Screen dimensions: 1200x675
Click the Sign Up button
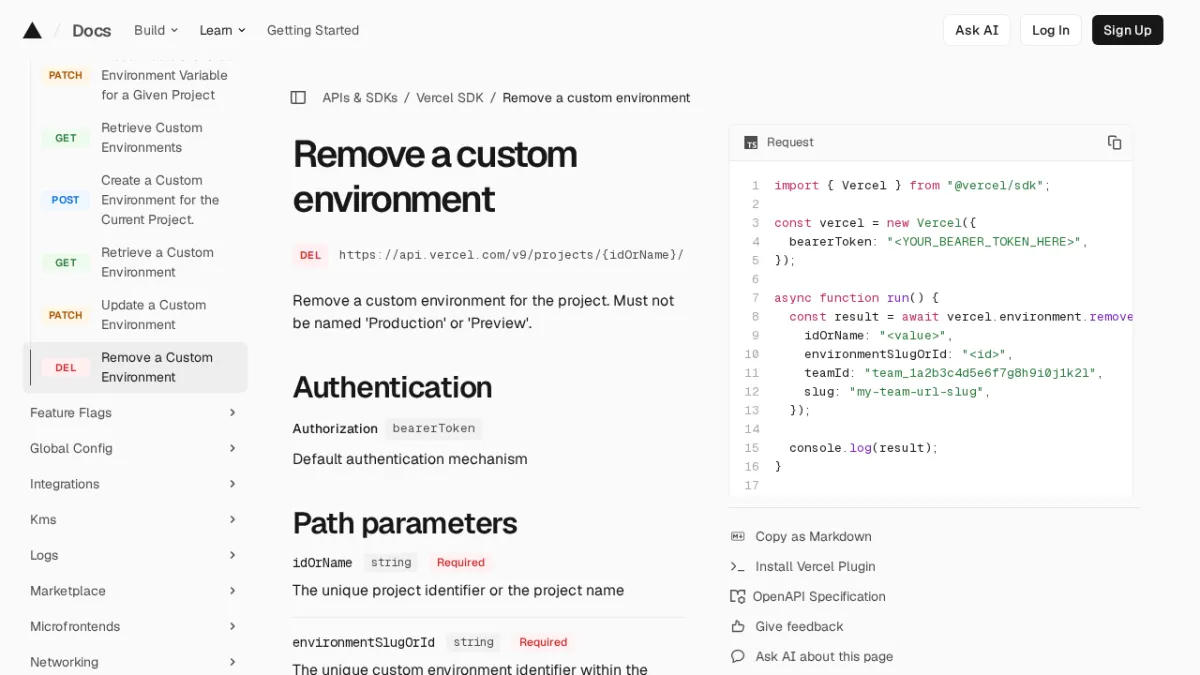[x=1128, y=30]
